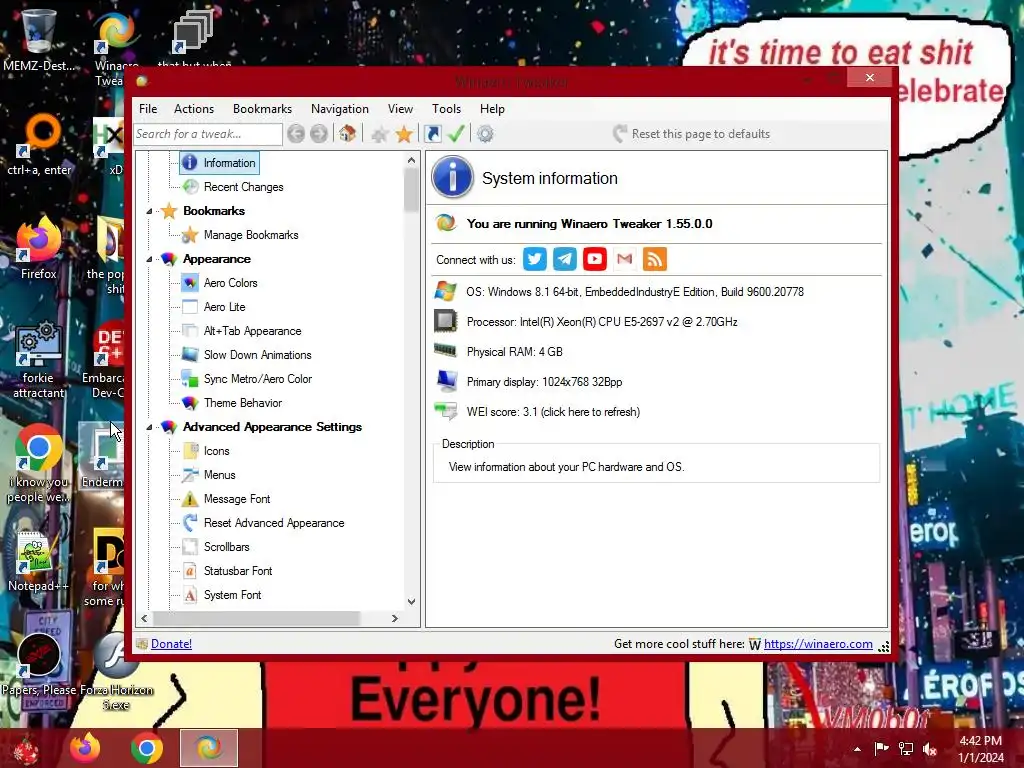This screenshot has height=768, width=1024.
Task: Click the muted volume tray icon
Action: pos(930,749)
